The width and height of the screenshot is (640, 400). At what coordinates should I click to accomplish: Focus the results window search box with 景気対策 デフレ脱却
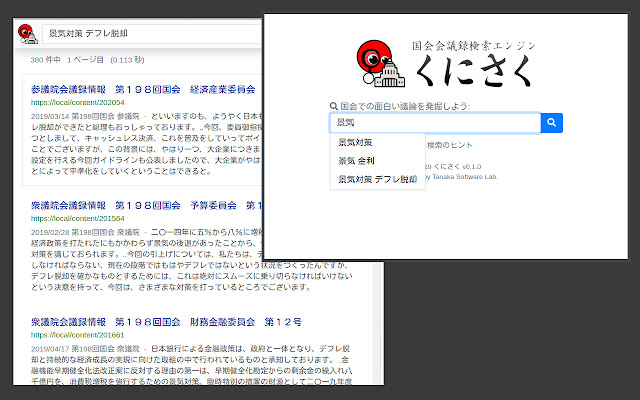click(x=153, y=34)
